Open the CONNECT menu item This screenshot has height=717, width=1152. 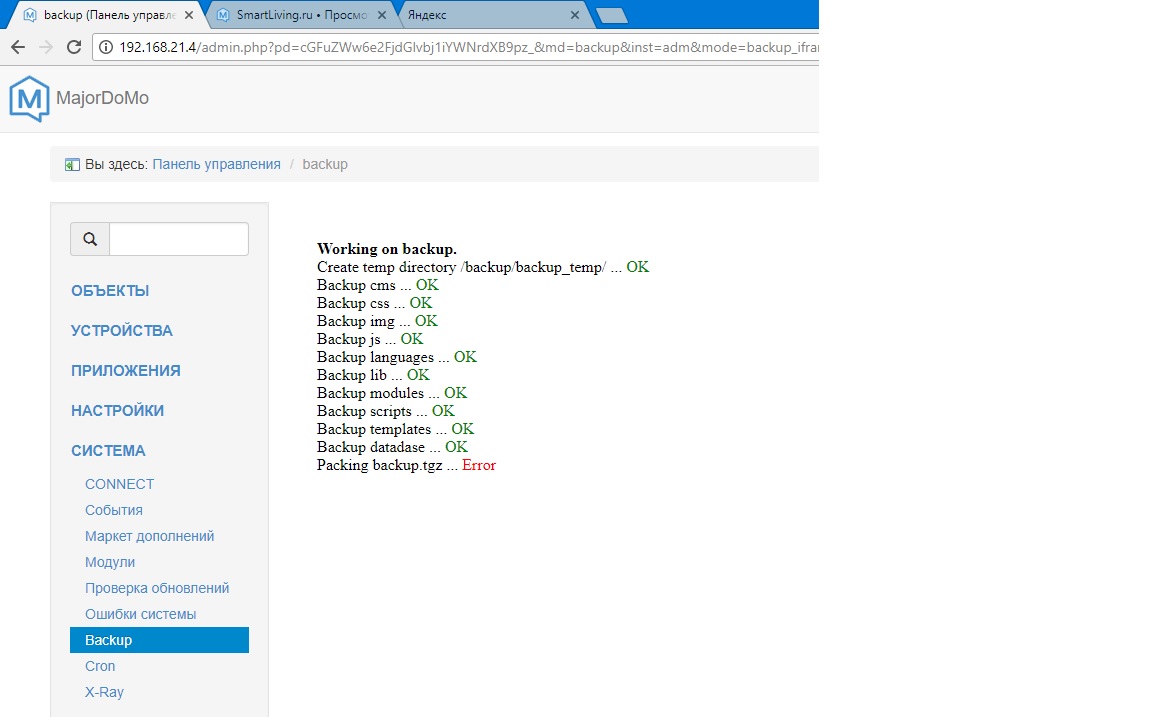tap(120, 484)
